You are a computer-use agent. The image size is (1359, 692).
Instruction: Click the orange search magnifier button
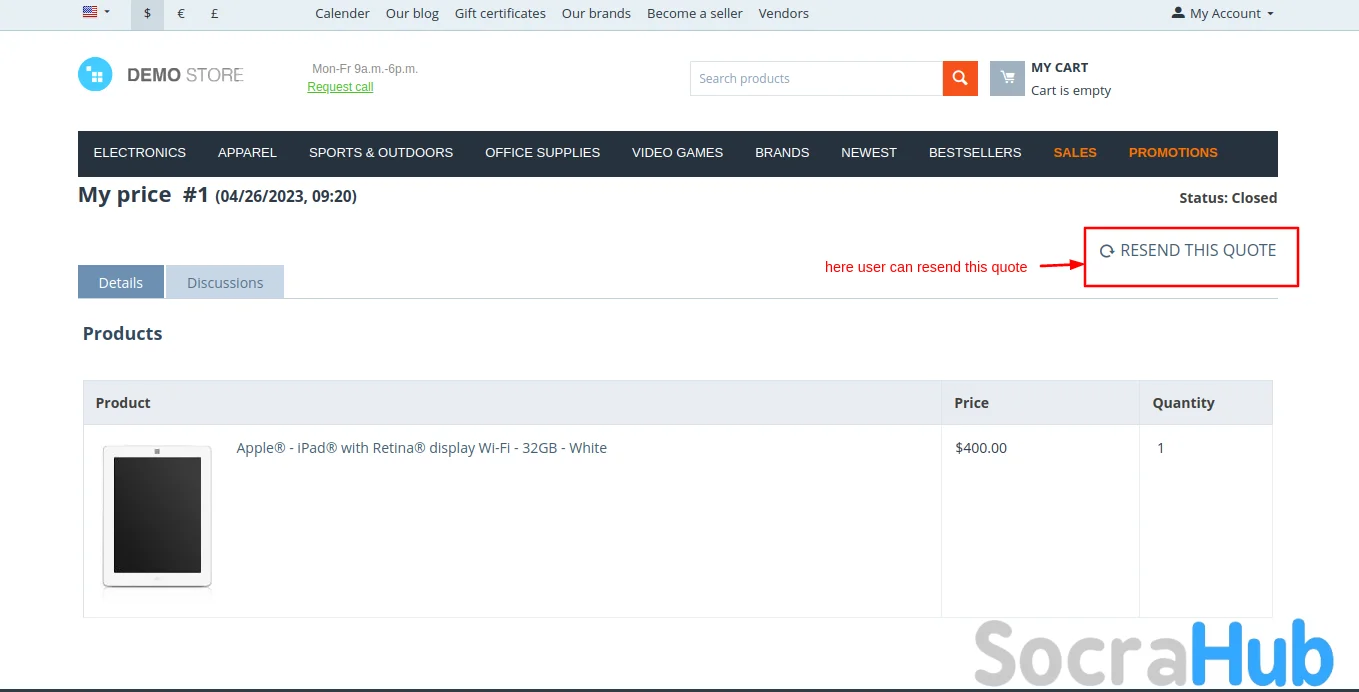tap(960, 78)
